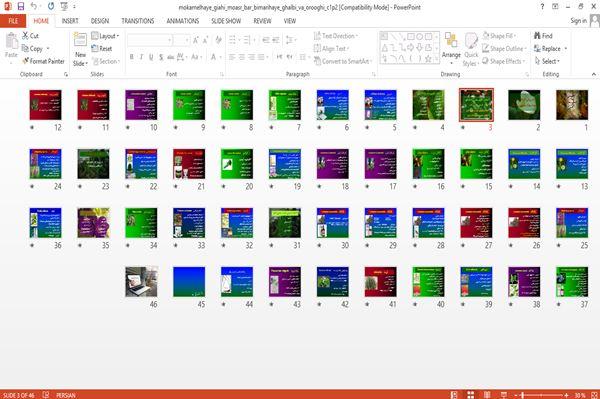
Task: Select the oval shape in Shapes gallery
Action: [x=420, y=37]
